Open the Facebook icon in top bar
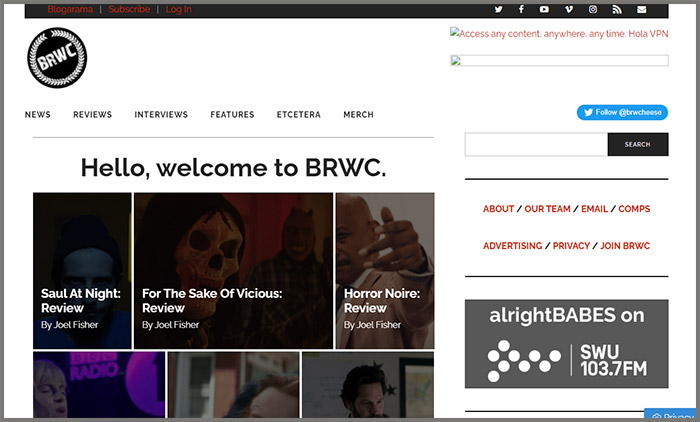 coord(521,9)
